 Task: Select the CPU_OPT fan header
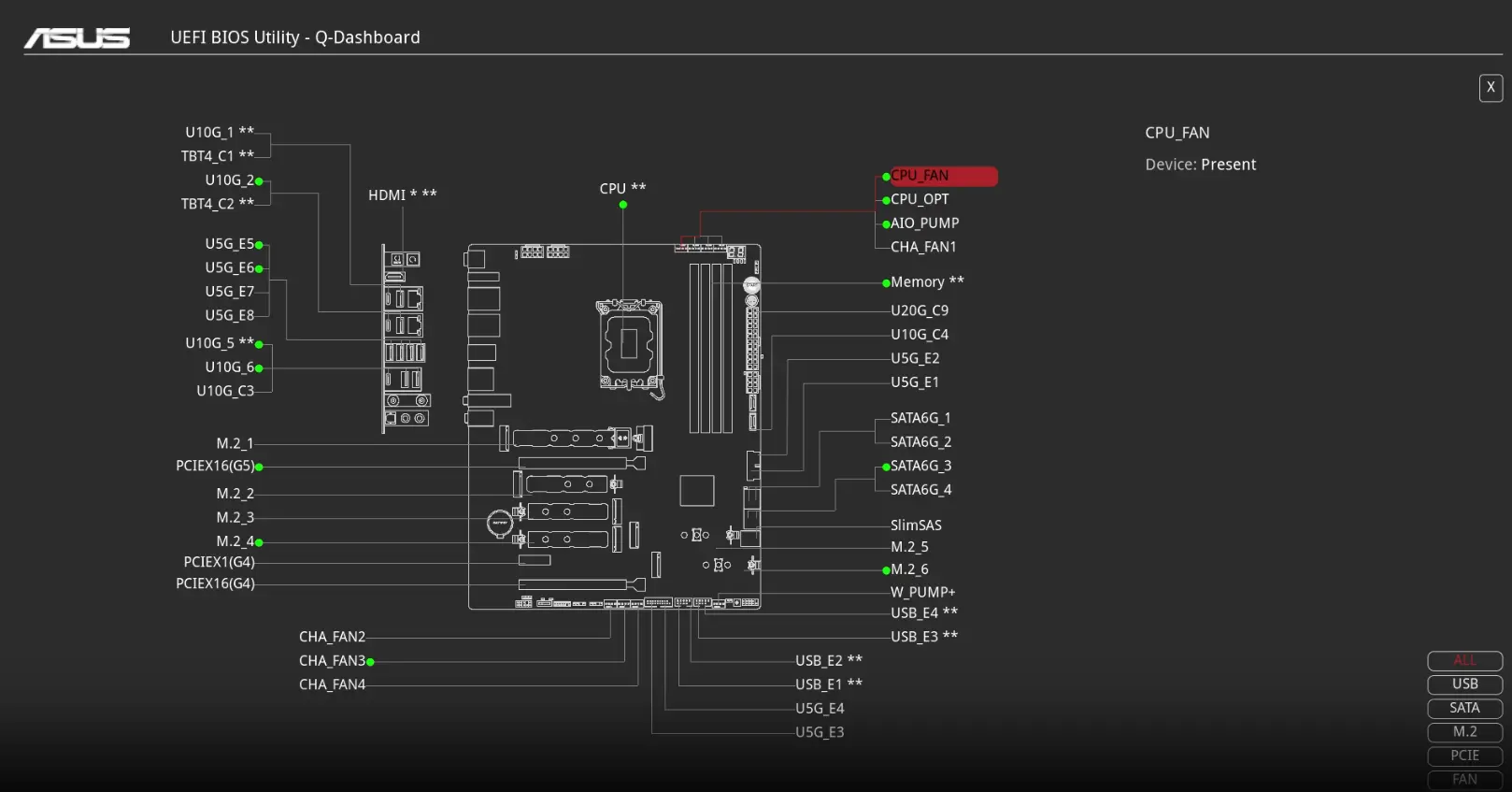[x=919, y=199]
